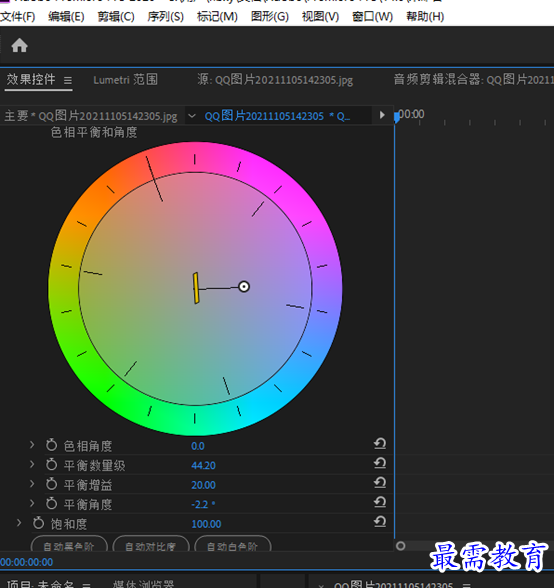Reset the 平衡角度 parameter

380,502
